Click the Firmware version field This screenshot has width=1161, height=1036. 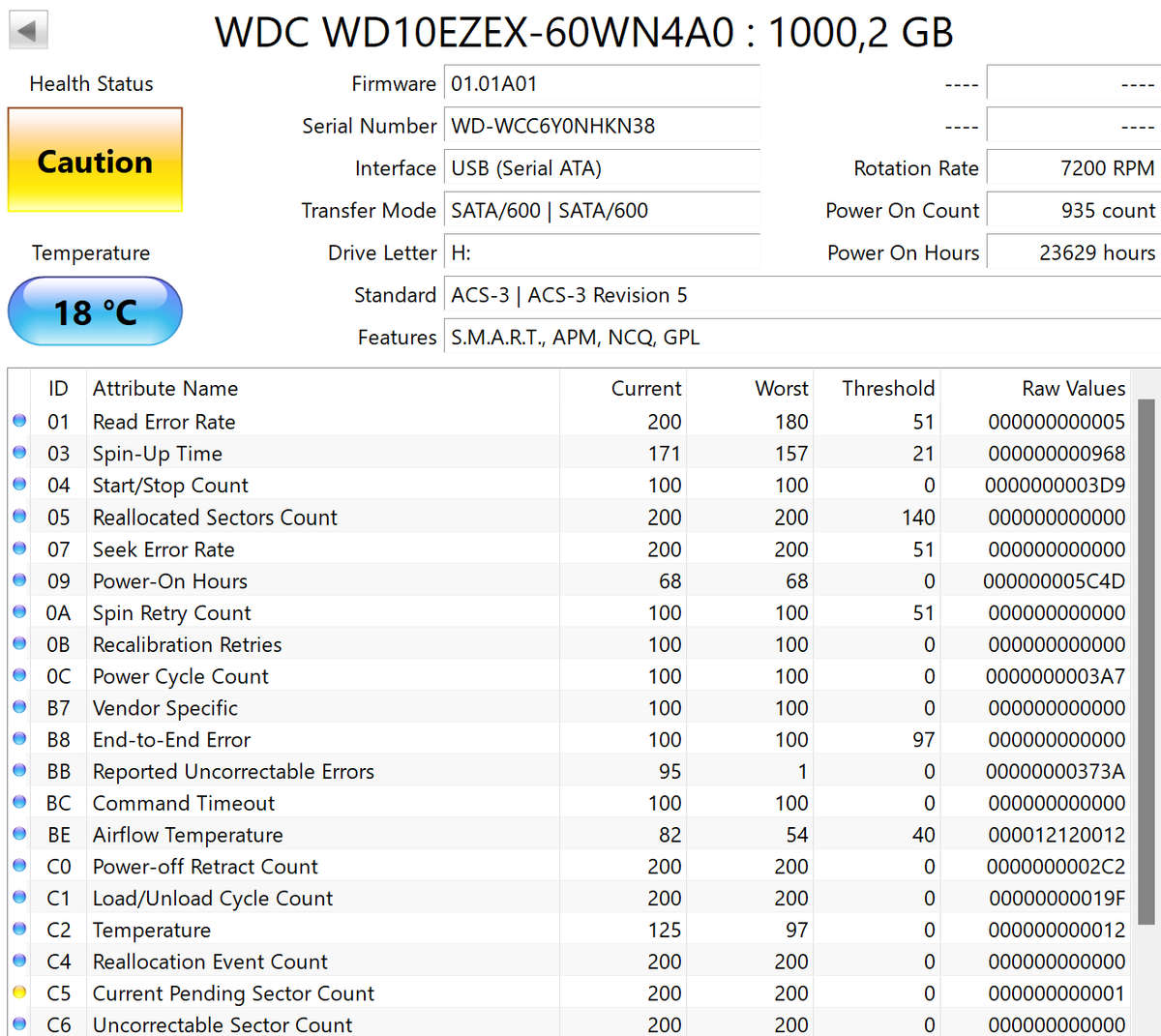600,83
